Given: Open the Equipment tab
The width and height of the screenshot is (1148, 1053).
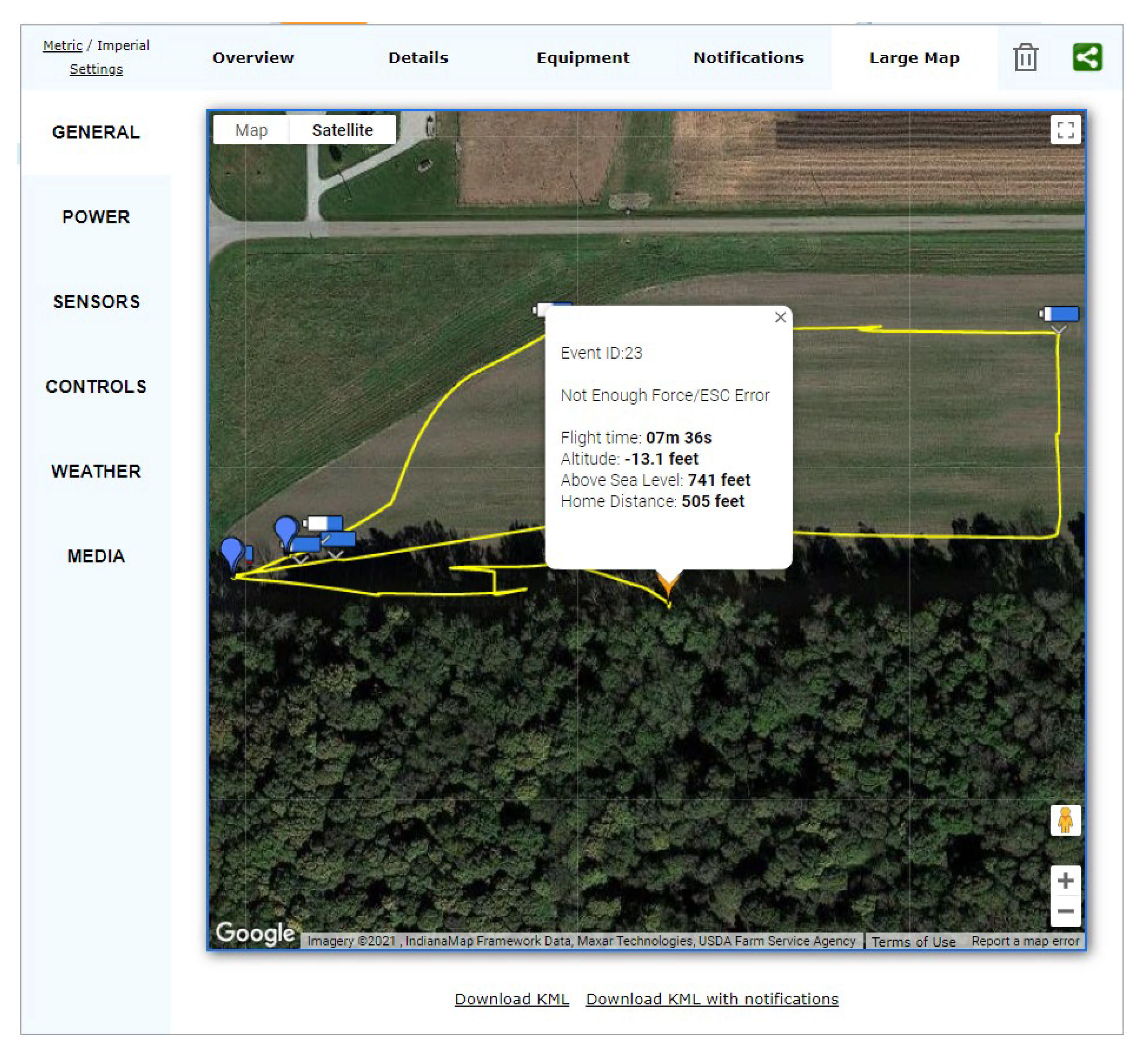Looking at the screenshot, I should tap(582, 57).
